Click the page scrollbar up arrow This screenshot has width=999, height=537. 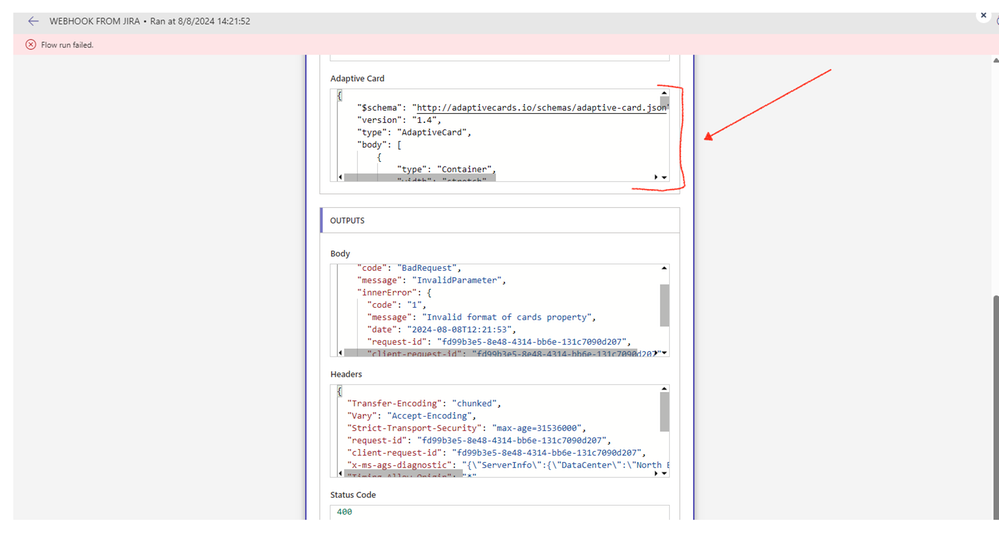tap(996, 61)
